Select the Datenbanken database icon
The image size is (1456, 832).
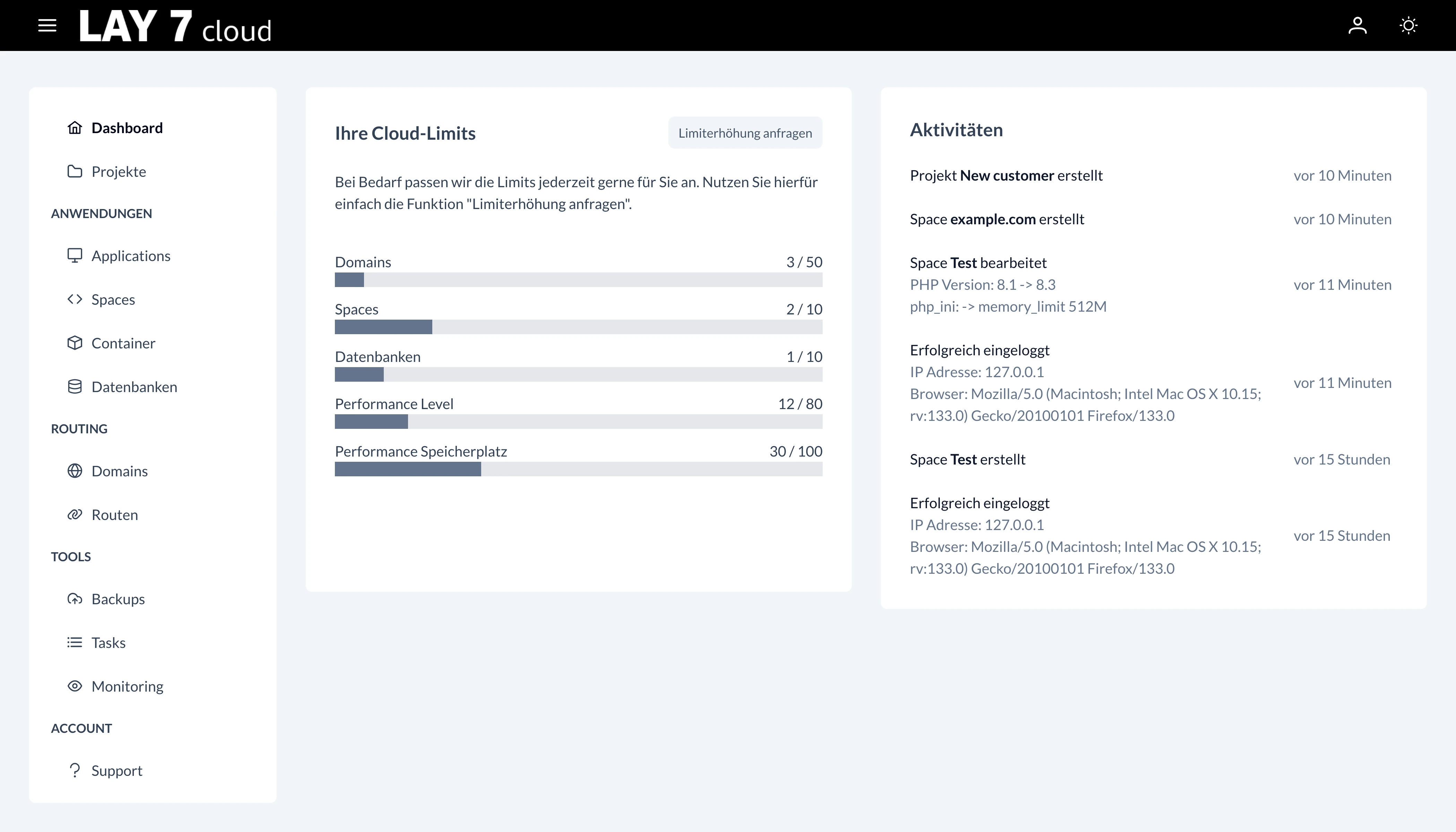75,386
